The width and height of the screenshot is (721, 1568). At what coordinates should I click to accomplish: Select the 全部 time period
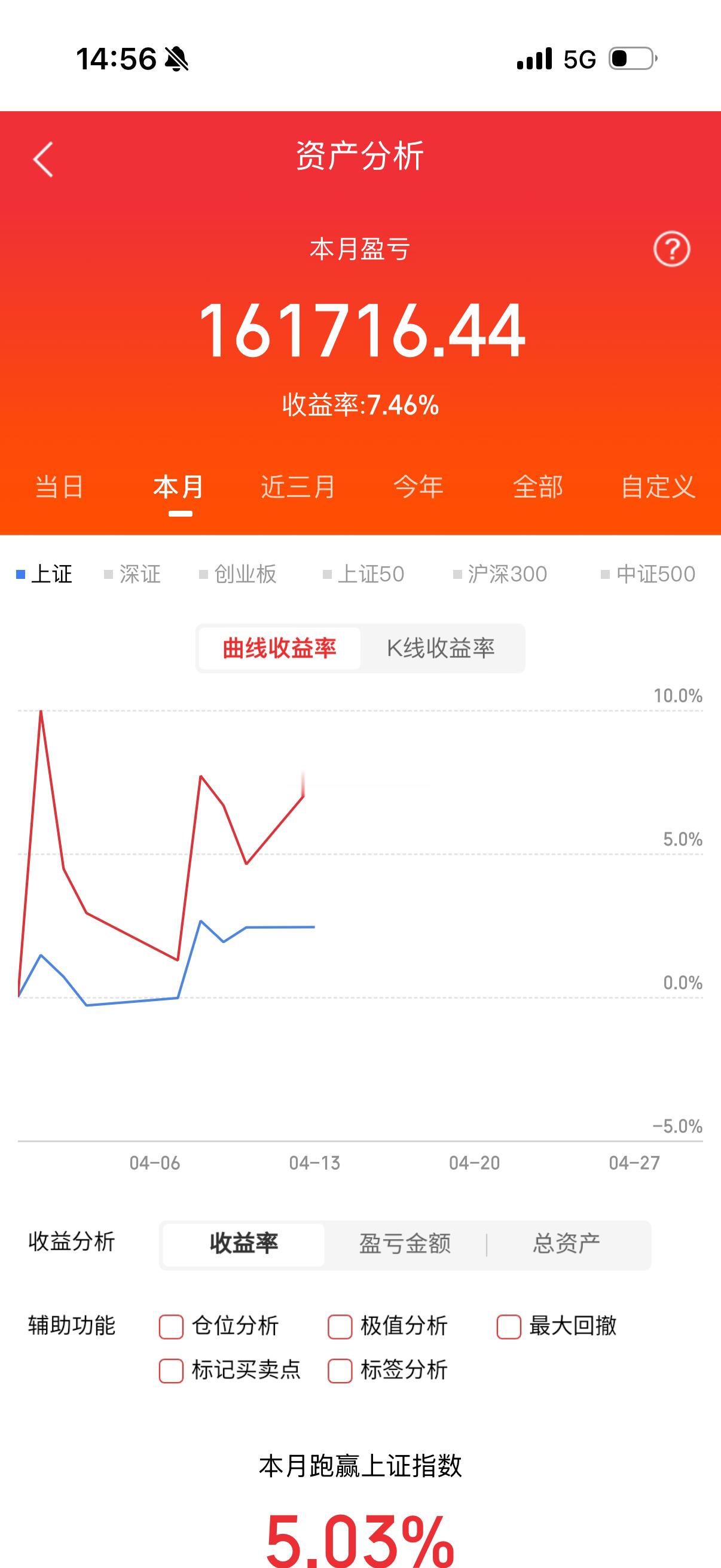point(539,487)
